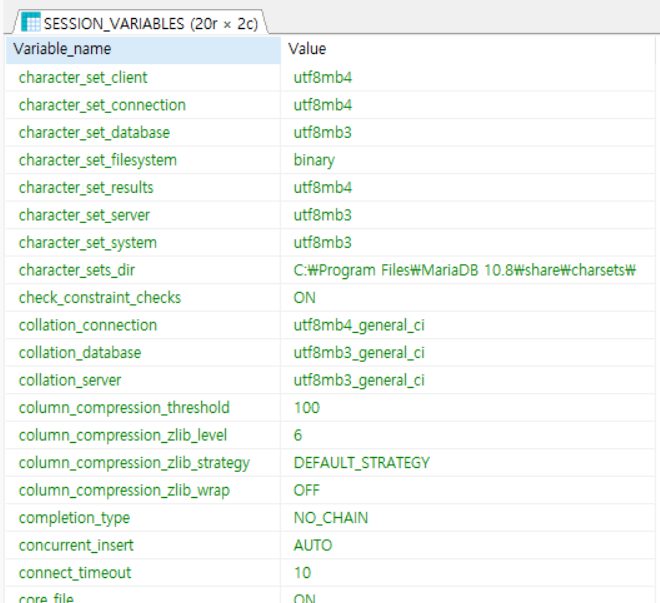Select the character_set_client cell
Viewport: 660px width, 603px height.
tap(143, 78)
